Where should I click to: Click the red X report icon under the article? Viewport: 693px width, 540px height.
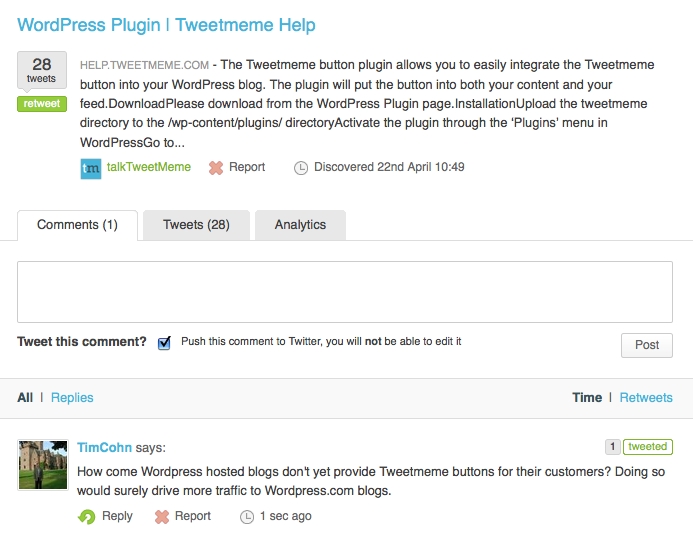point(216,168)
